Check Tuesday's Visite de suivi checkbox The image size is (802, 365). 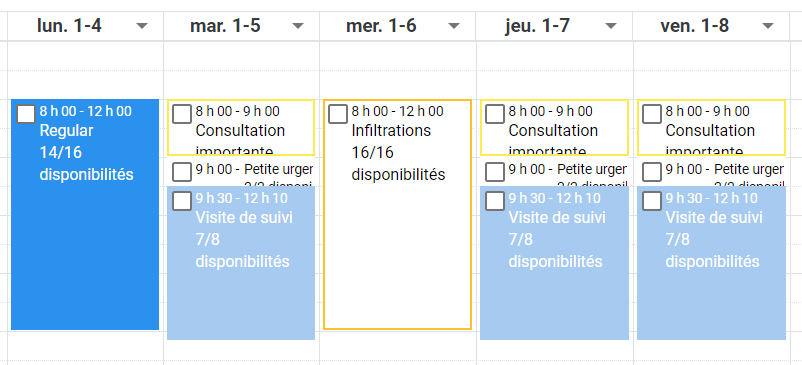coord(182,201)
